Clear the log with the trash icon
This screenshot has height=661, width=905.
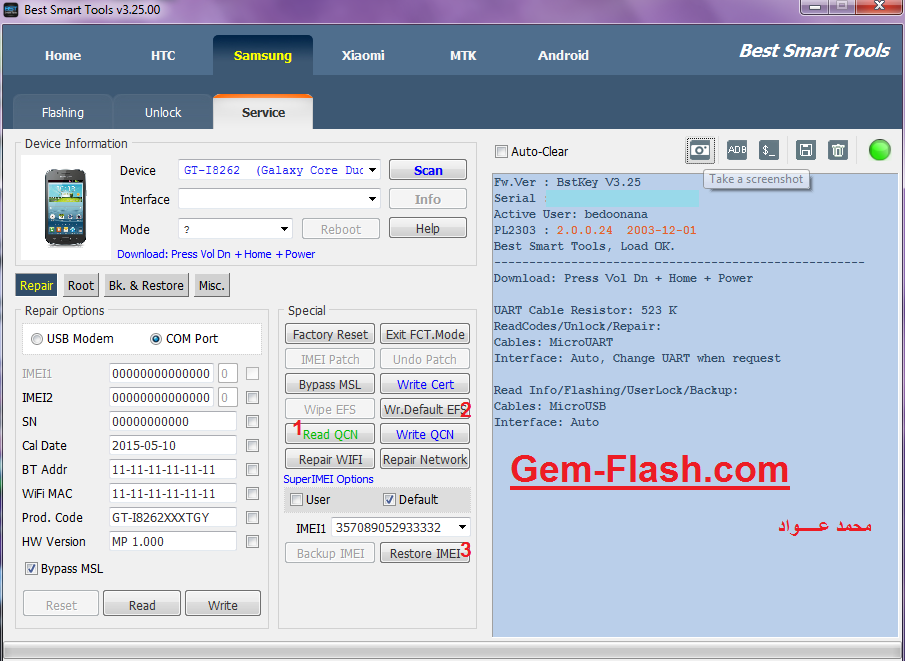[837, 150]
